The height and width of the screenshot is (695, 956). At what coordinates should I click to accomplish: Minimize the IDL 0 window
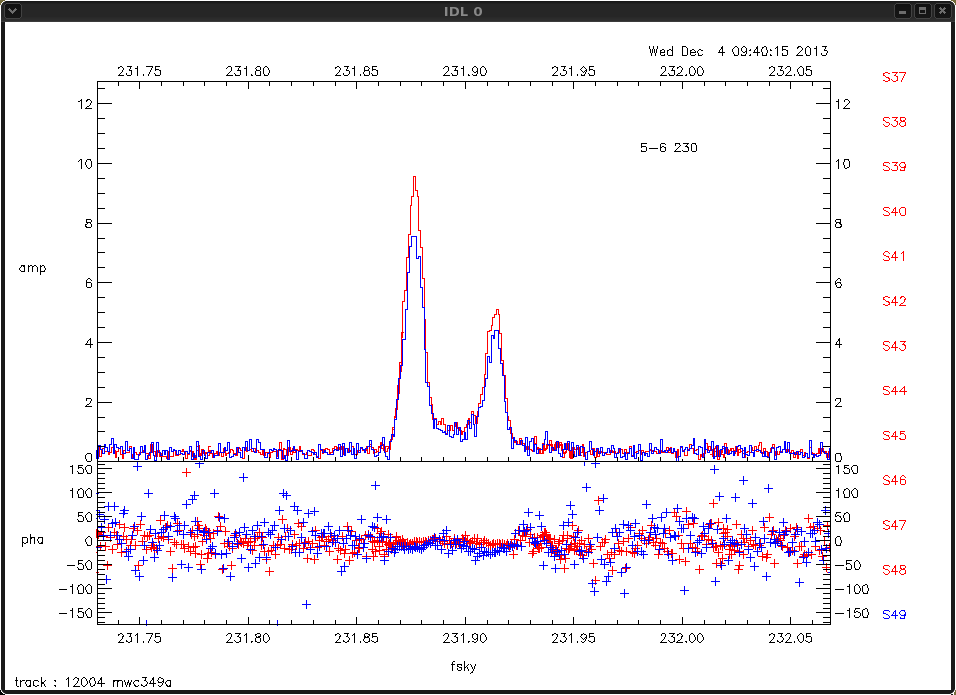click(903, 10)
